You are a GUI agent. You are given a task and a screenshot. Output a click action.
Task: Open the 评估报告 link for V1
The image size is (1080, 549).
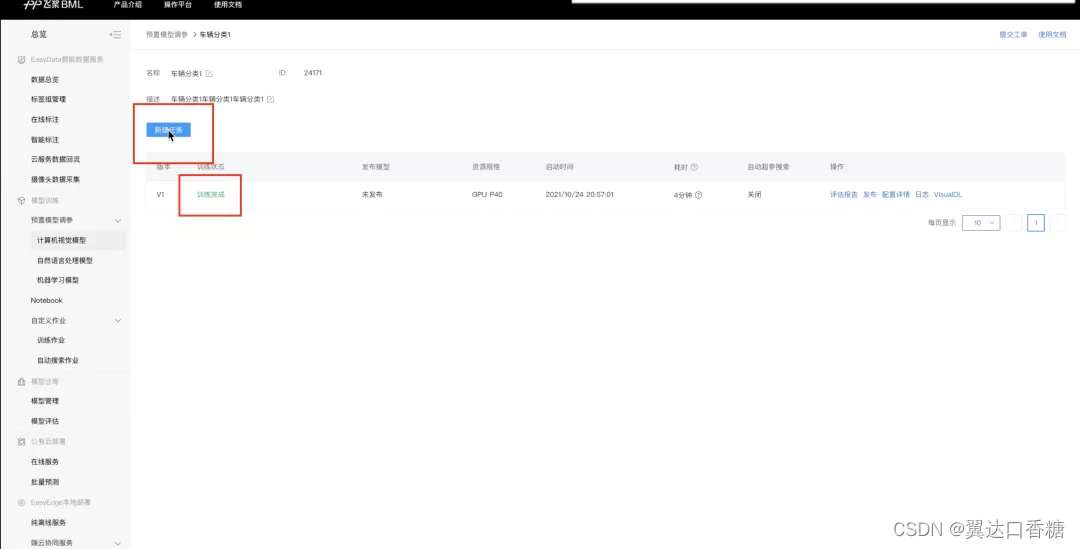click(x=844, y=195)
